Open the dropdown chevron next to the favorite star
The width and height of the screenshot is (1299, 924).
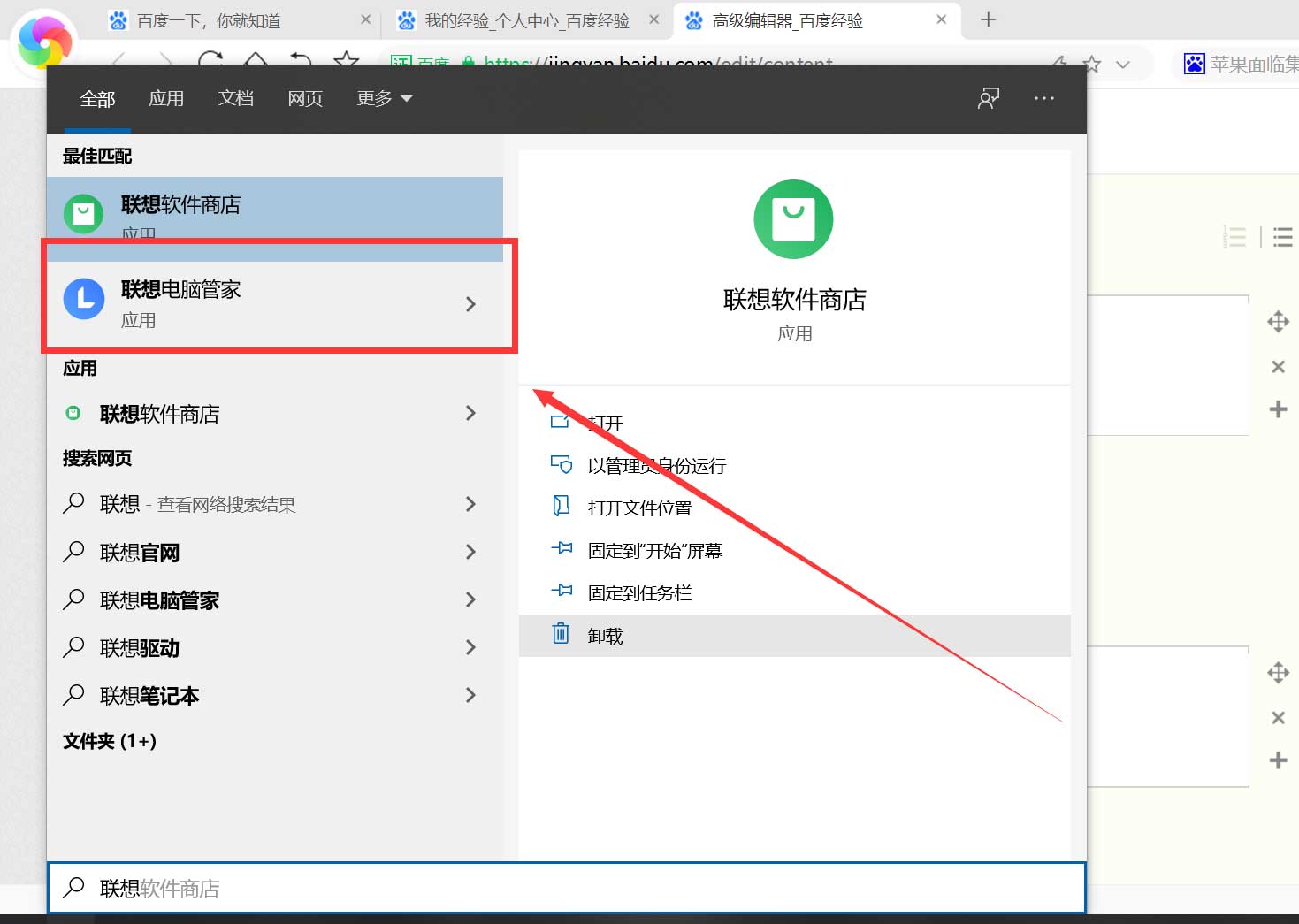(x=1123, y=65)
